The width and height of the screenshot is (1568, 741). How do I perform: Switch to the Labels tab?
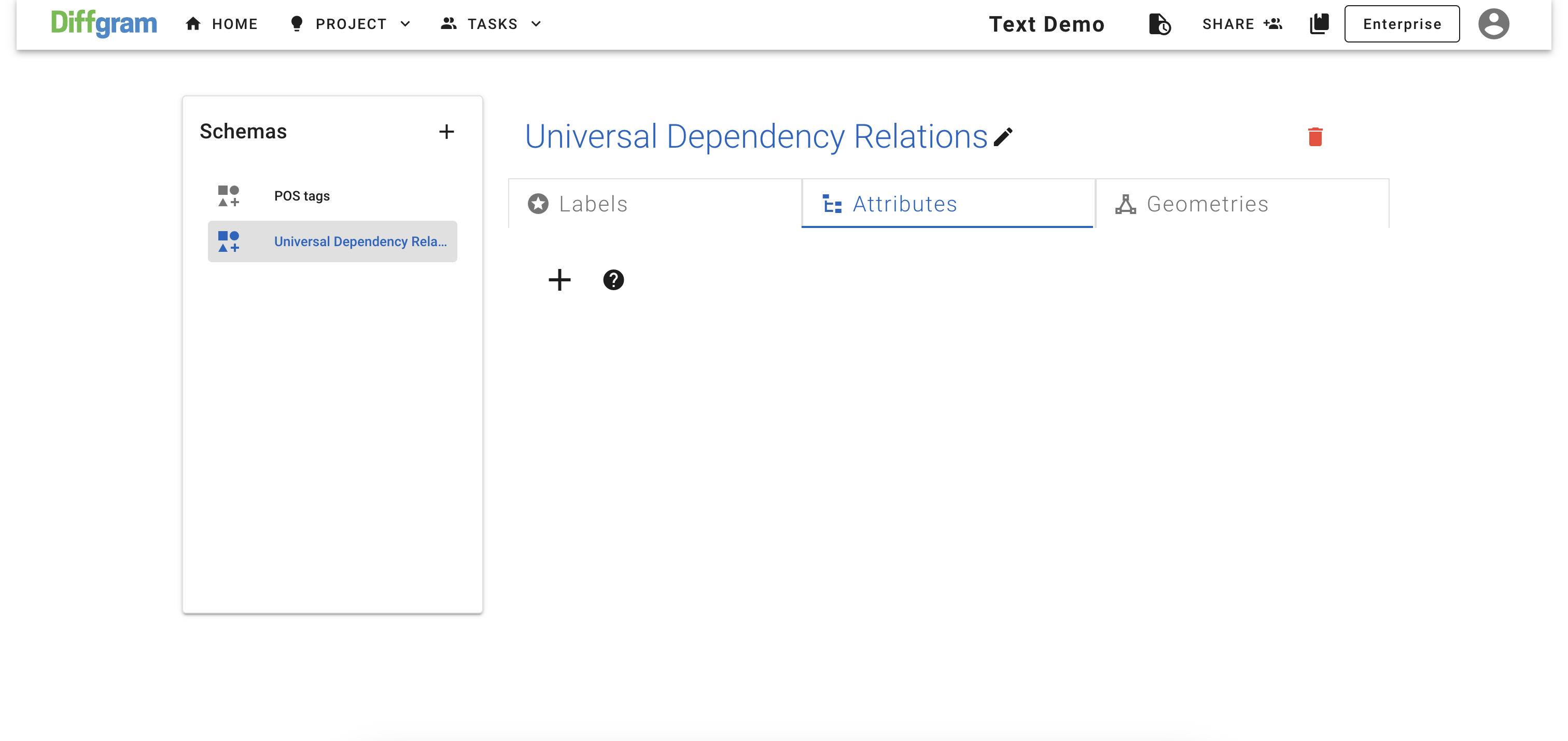(x=654, y=204)
